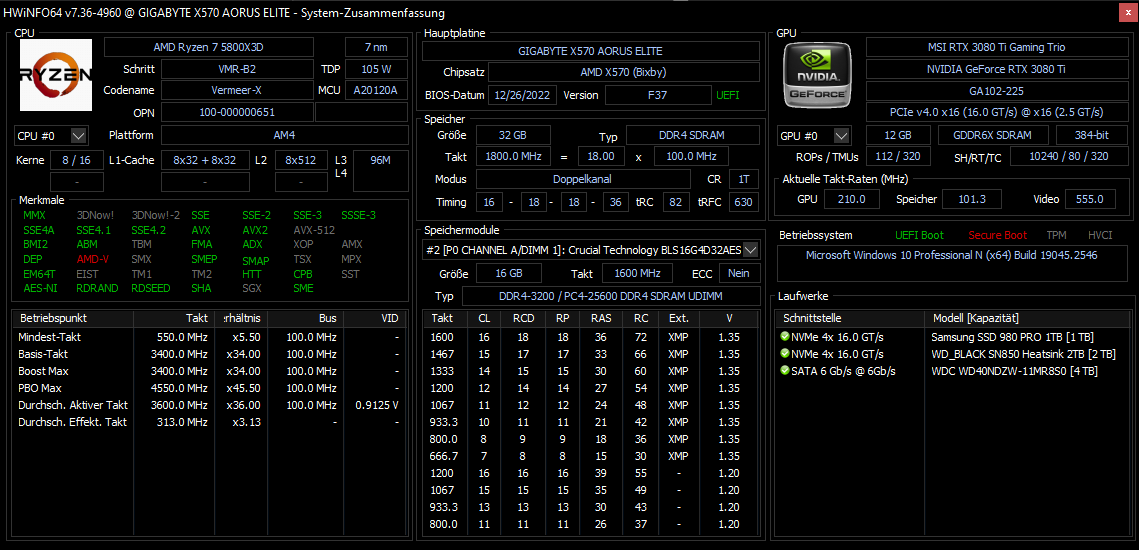This screenshot has height=550, width=1139.
Task: Click the Chipsatz value AMD X570 (Bixby)
Action: click(x=623, y=73)
